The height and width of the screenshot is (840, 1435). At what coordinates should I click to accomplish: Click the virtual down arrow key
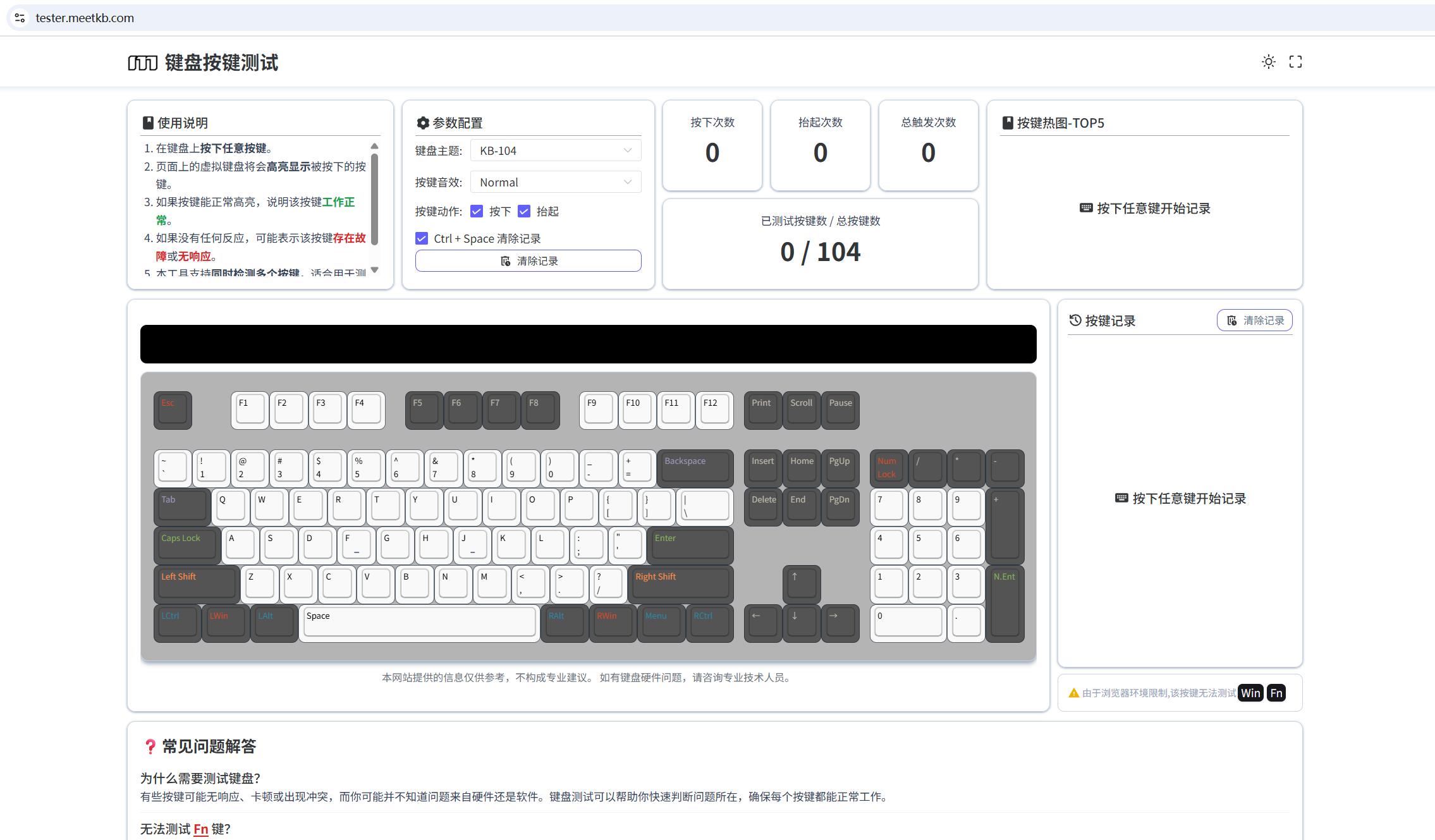(x=802, y=623)
